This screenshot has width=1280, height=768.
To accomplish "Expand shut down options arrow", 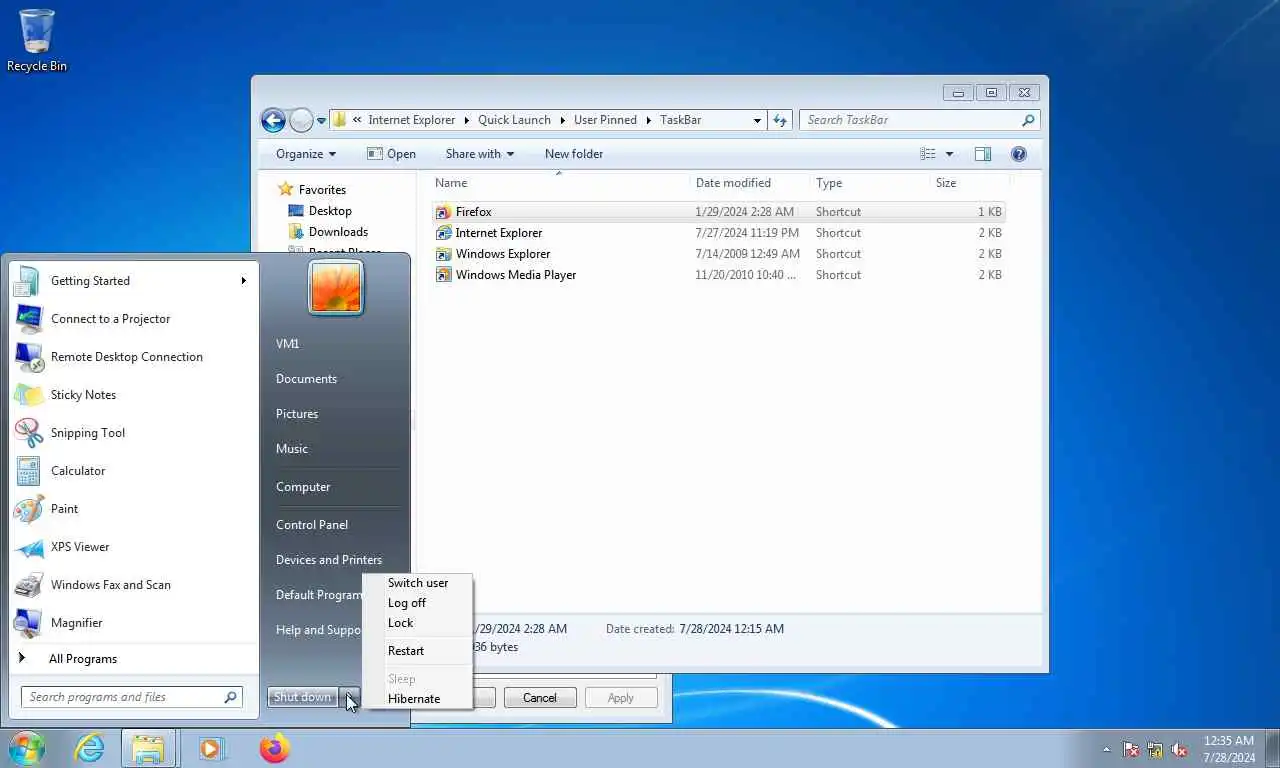I will (349, 697).
